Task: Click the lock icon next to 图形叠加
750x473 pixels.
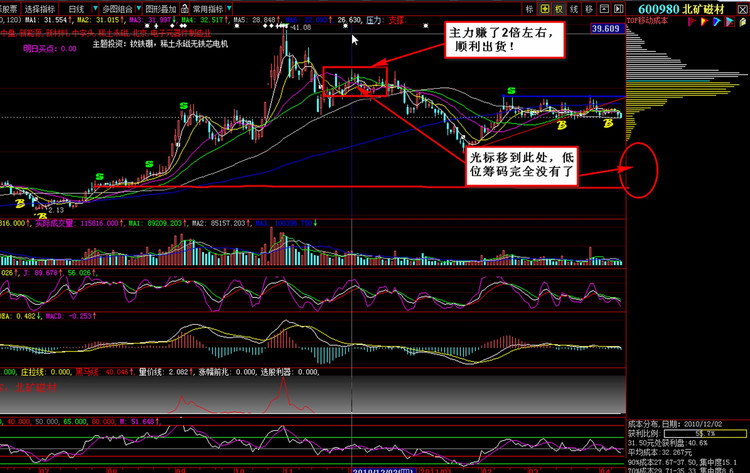Action: click(x=185, y=8)
